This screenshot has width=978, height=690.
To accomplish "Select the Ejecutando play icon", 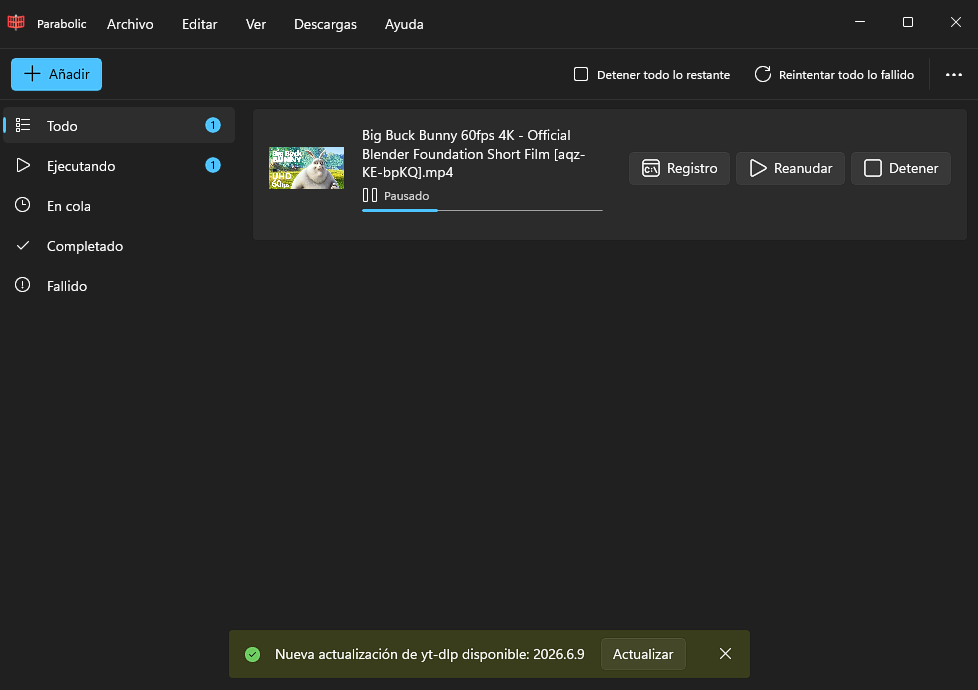I will (x=23, y=165).
